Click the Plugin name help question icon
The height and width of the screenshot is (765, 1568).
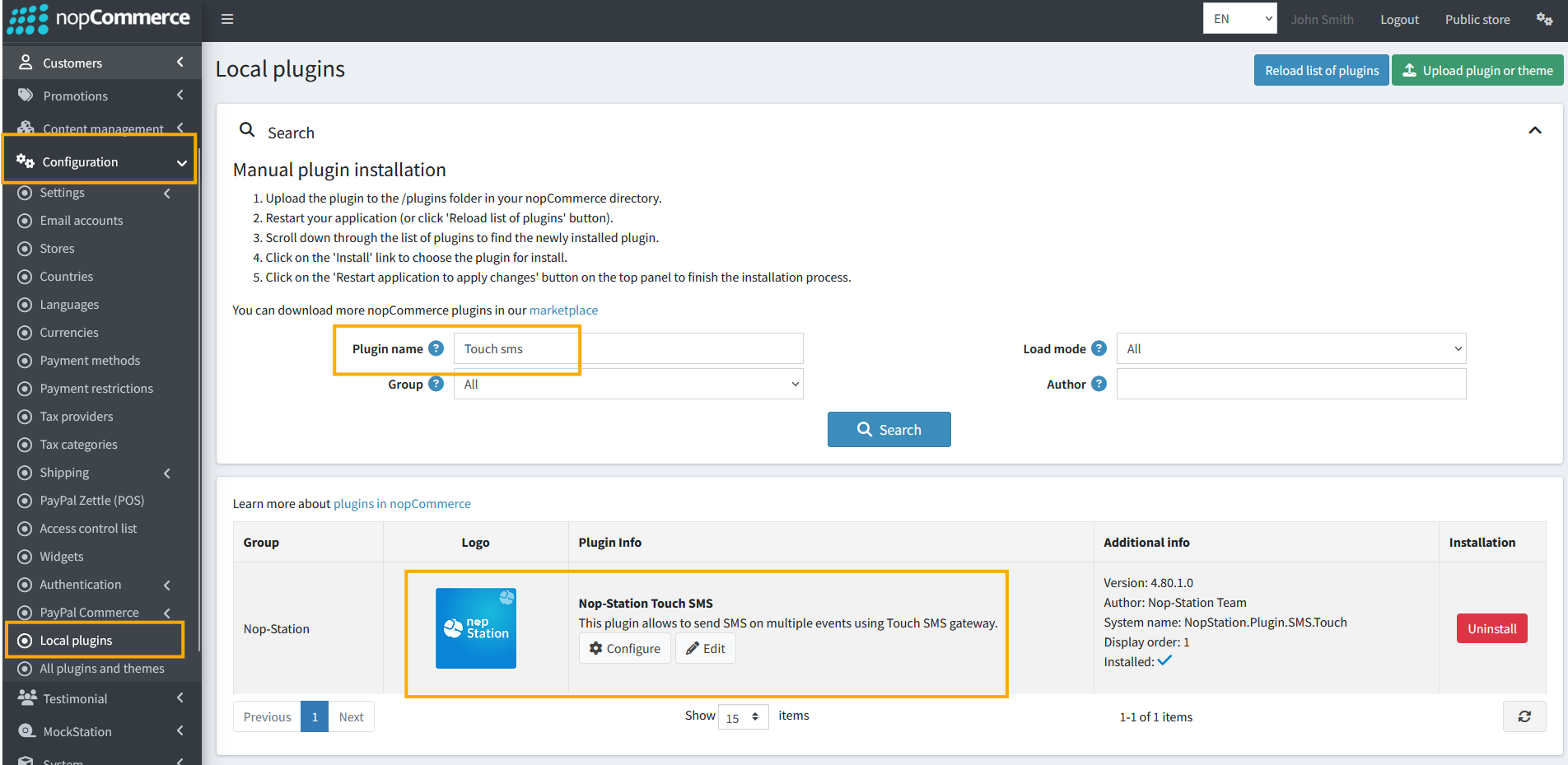tap(436, 348)
